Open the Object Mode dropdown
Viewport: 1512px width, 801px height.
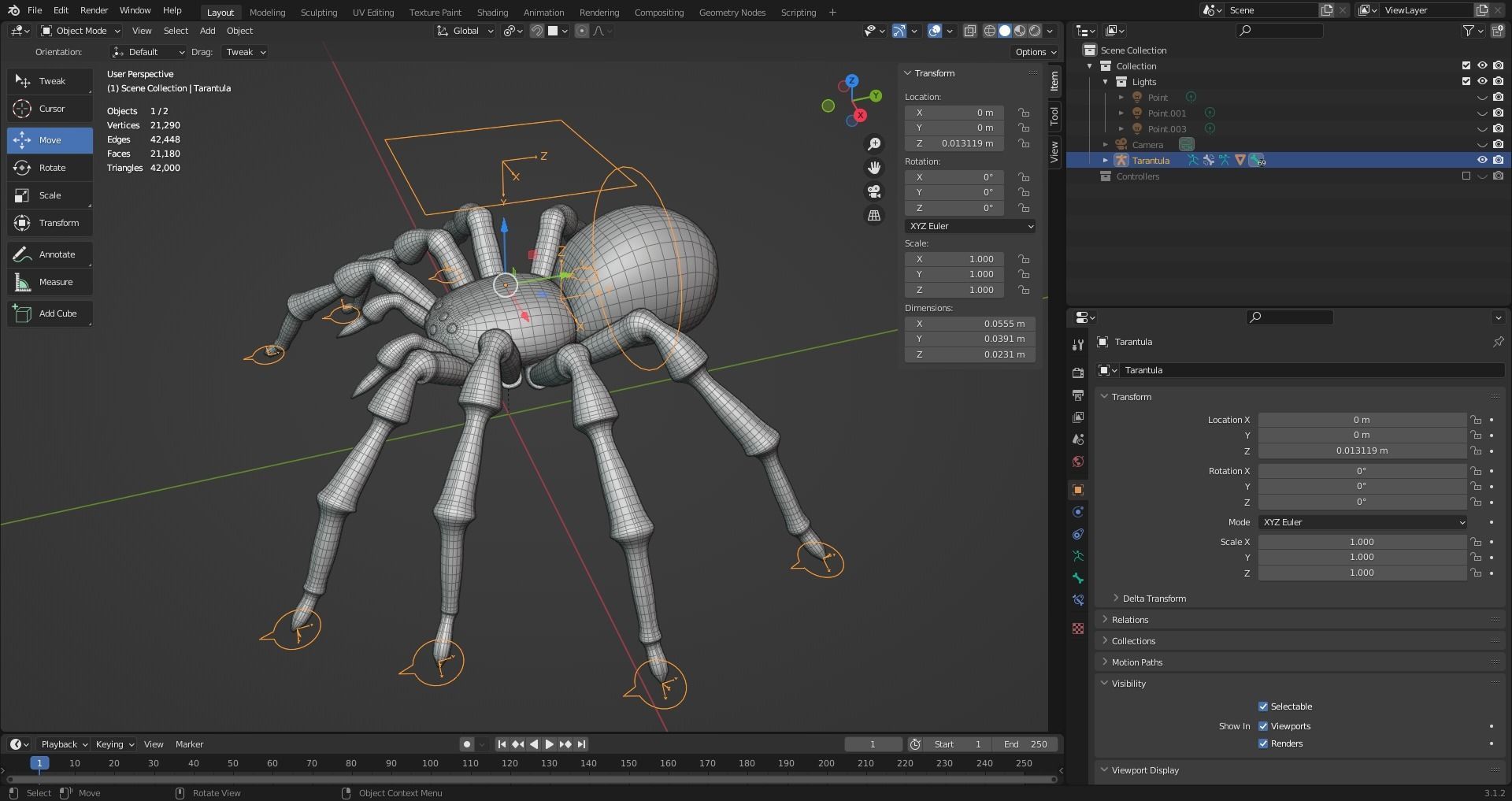click(x=80, y=31)
